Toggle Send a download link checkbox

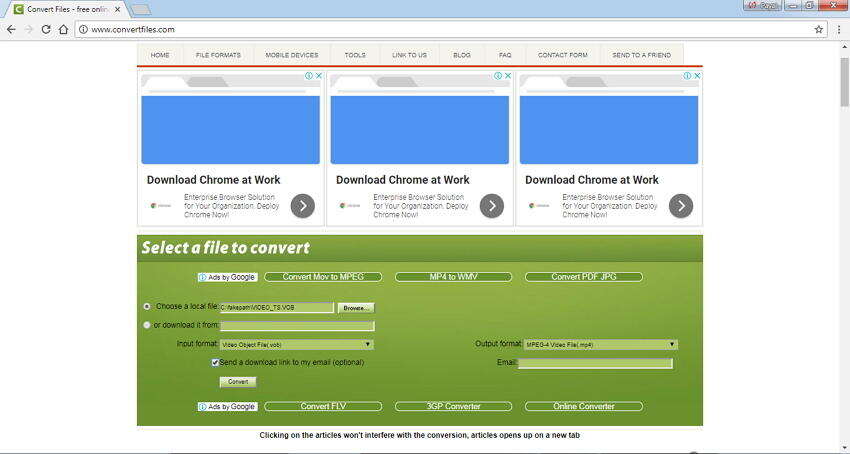tap(215, 362)
